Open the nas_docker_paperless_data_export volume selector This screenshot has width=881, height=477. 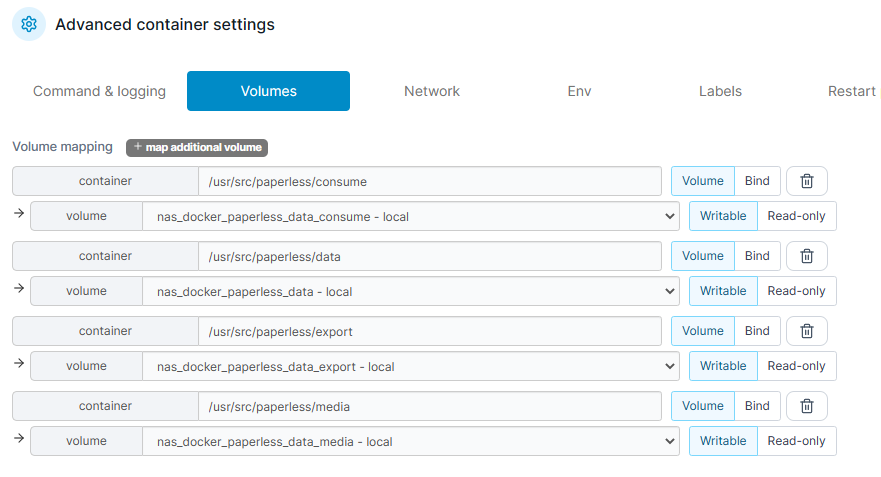[411, 366]
